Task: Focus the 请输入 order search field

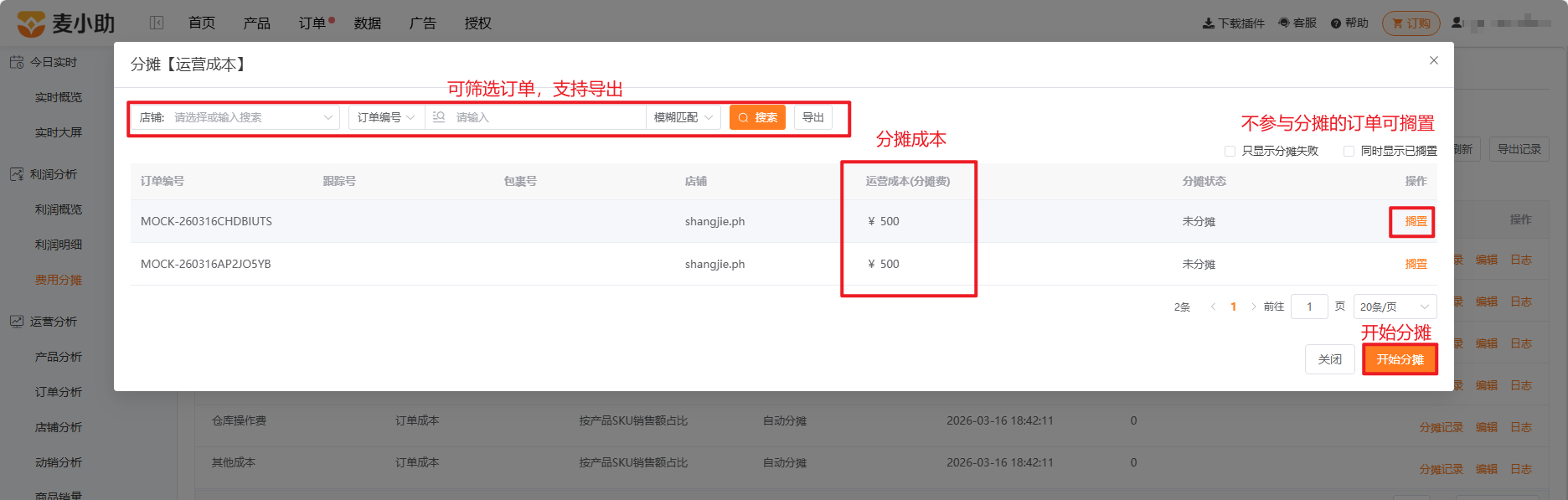Action: (536, 117)
